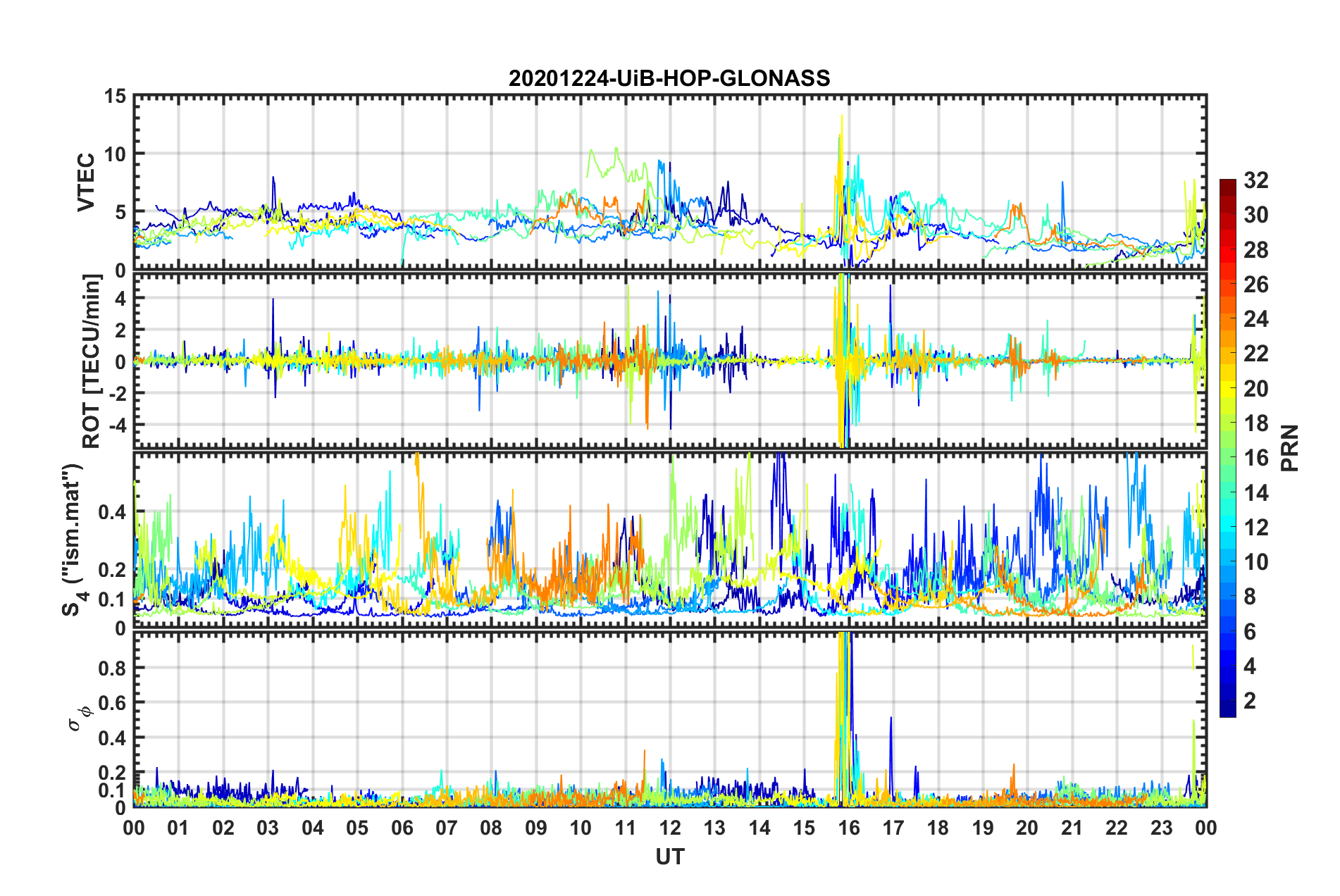The width and height of the screenshot is (1340, 896).
Task: Click x-axis tick label 06
Action: (402, 828)
